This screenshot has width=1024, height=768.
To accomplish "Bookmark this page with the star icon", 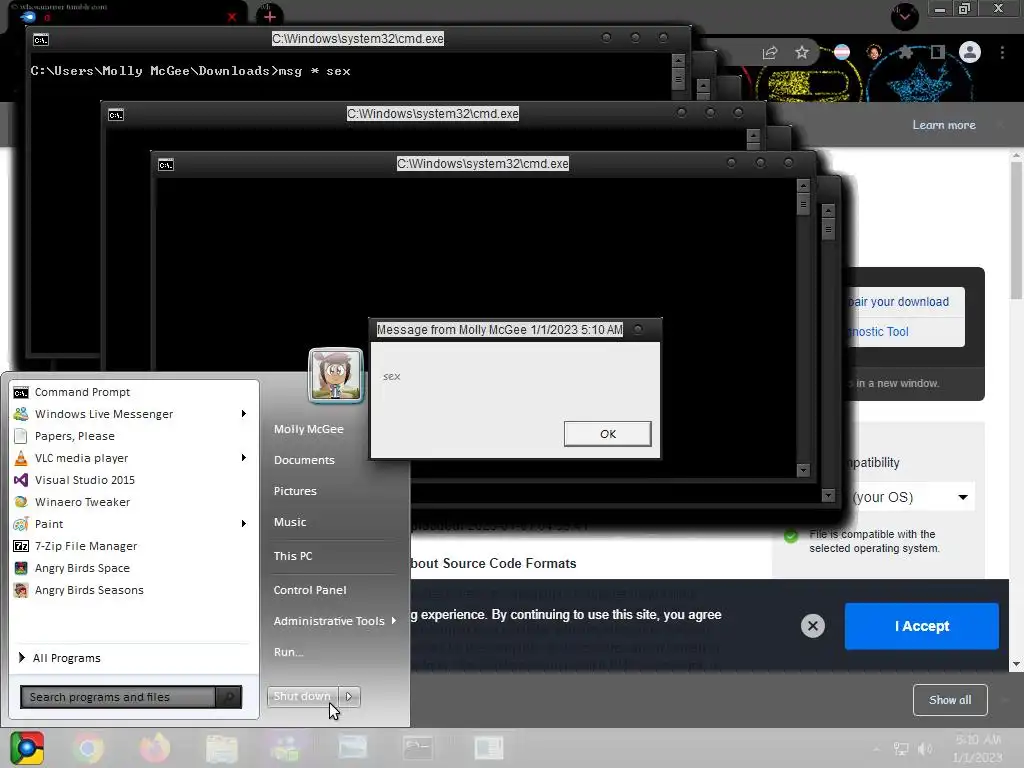I will 802,52.
